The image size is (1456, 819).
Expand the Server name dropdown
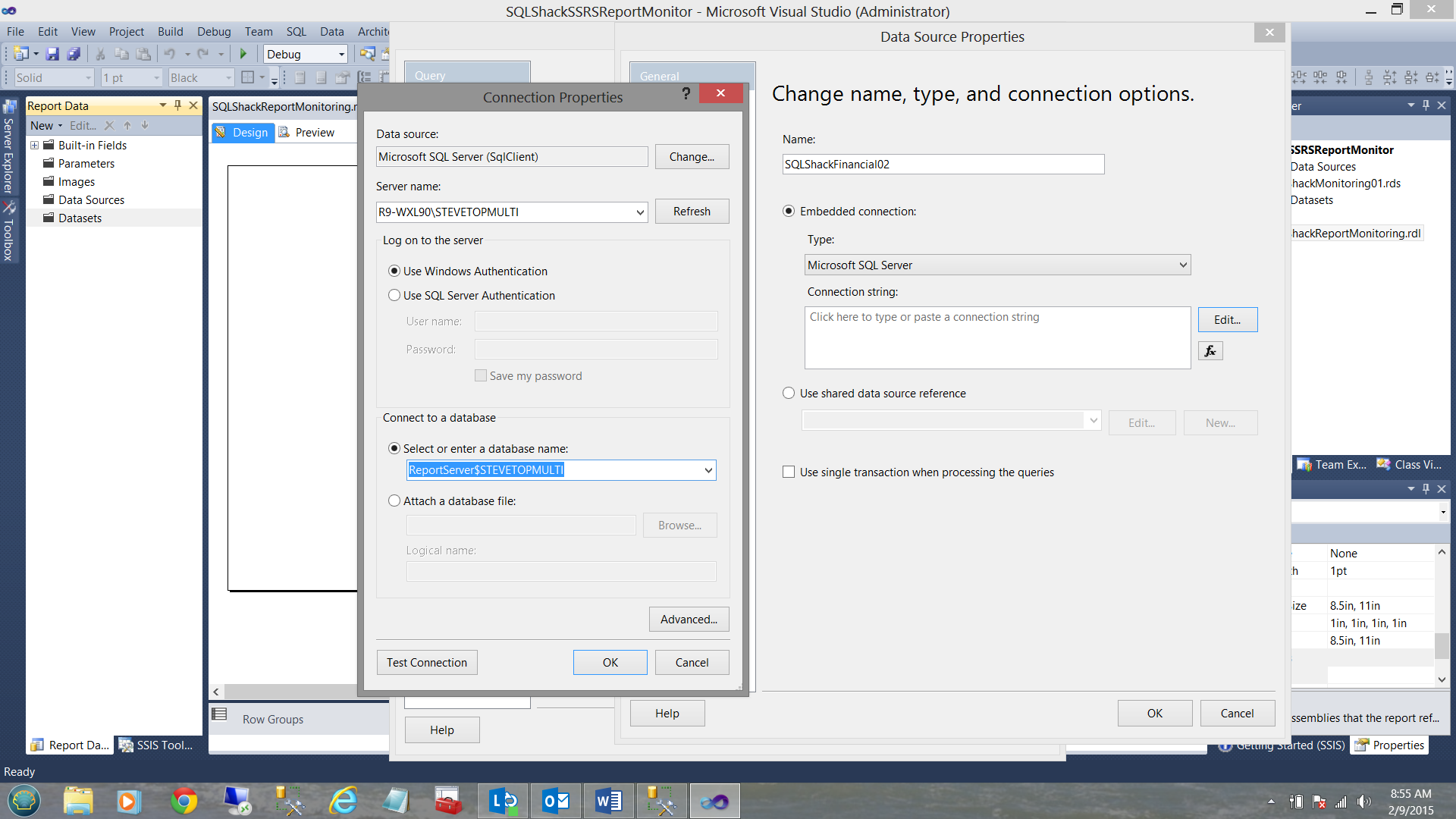pyautogui.click(x=640, y=212)
